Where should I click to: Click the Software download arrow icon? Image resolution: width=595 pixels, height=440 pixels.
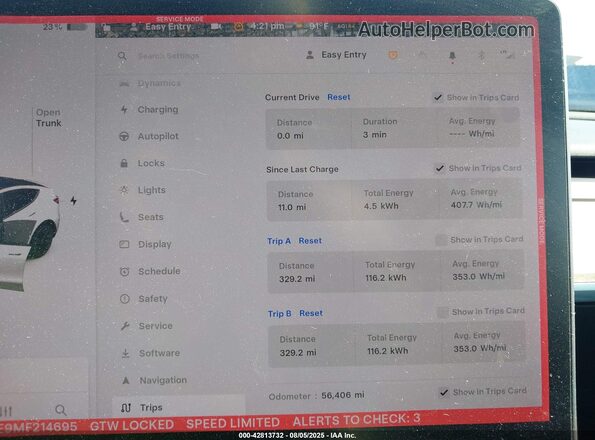(125, 354)
